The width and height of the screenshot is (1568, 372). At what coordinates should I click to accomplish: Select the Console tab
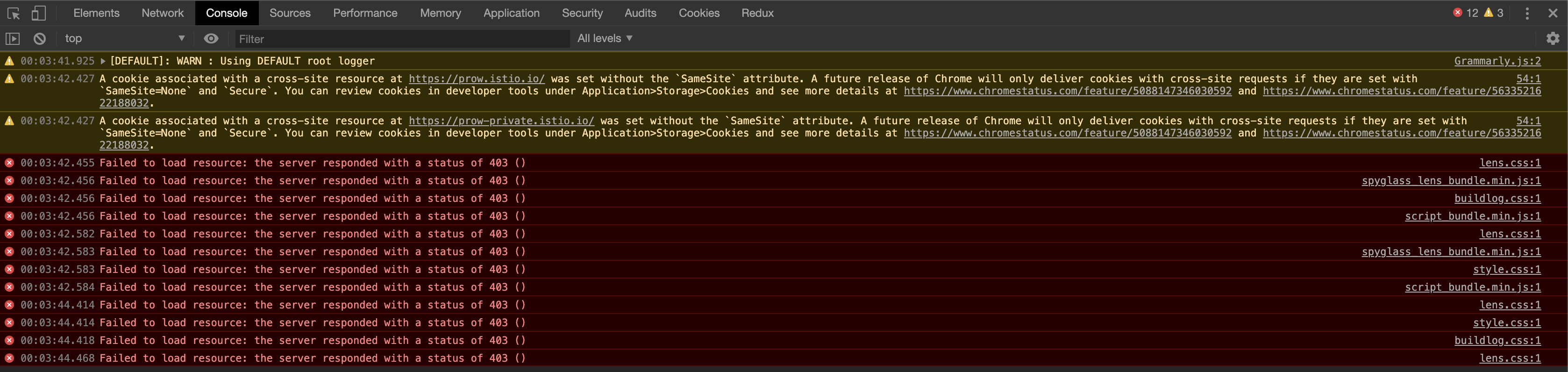[x=227, y=13]
